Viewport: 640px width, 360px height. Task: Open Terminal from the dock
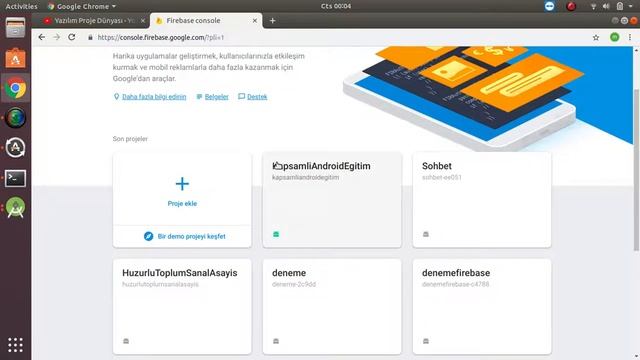point(16,178)
